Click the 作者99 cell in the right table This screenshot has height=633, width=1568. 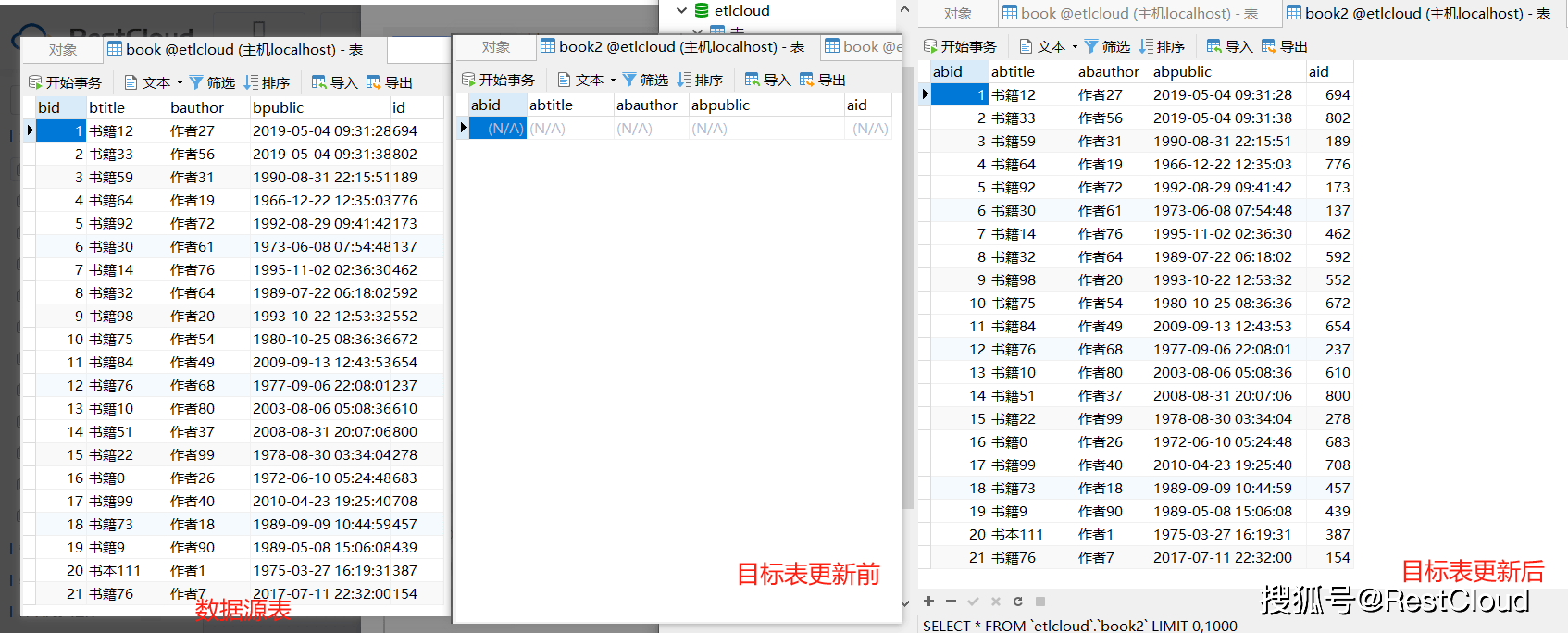[1113, 418]
